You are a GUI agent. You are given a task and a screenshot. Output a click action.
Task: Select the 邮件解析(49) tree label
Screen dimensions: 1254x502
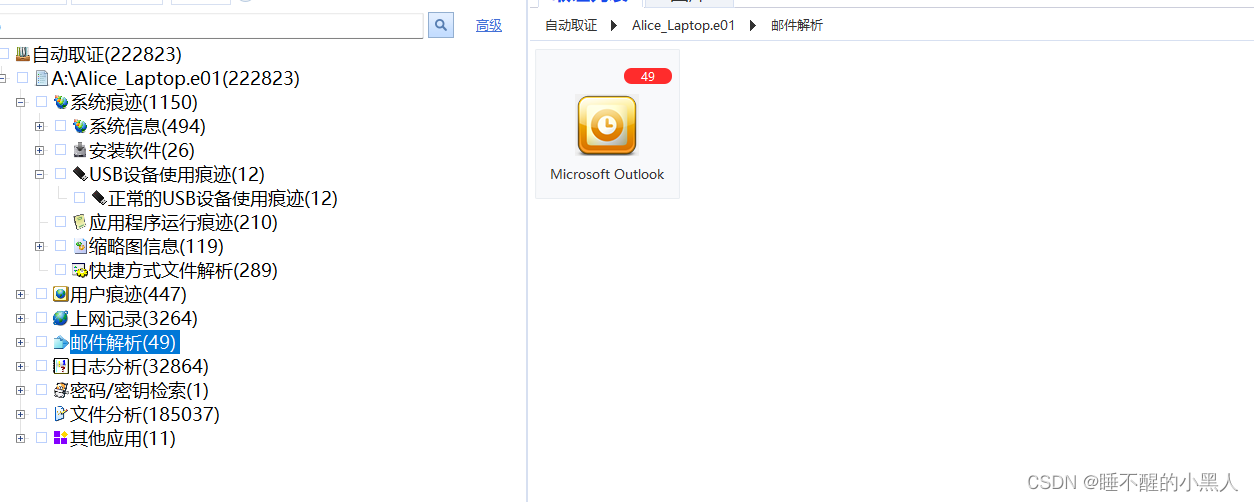pyautogui.click(x=123, y=342)
